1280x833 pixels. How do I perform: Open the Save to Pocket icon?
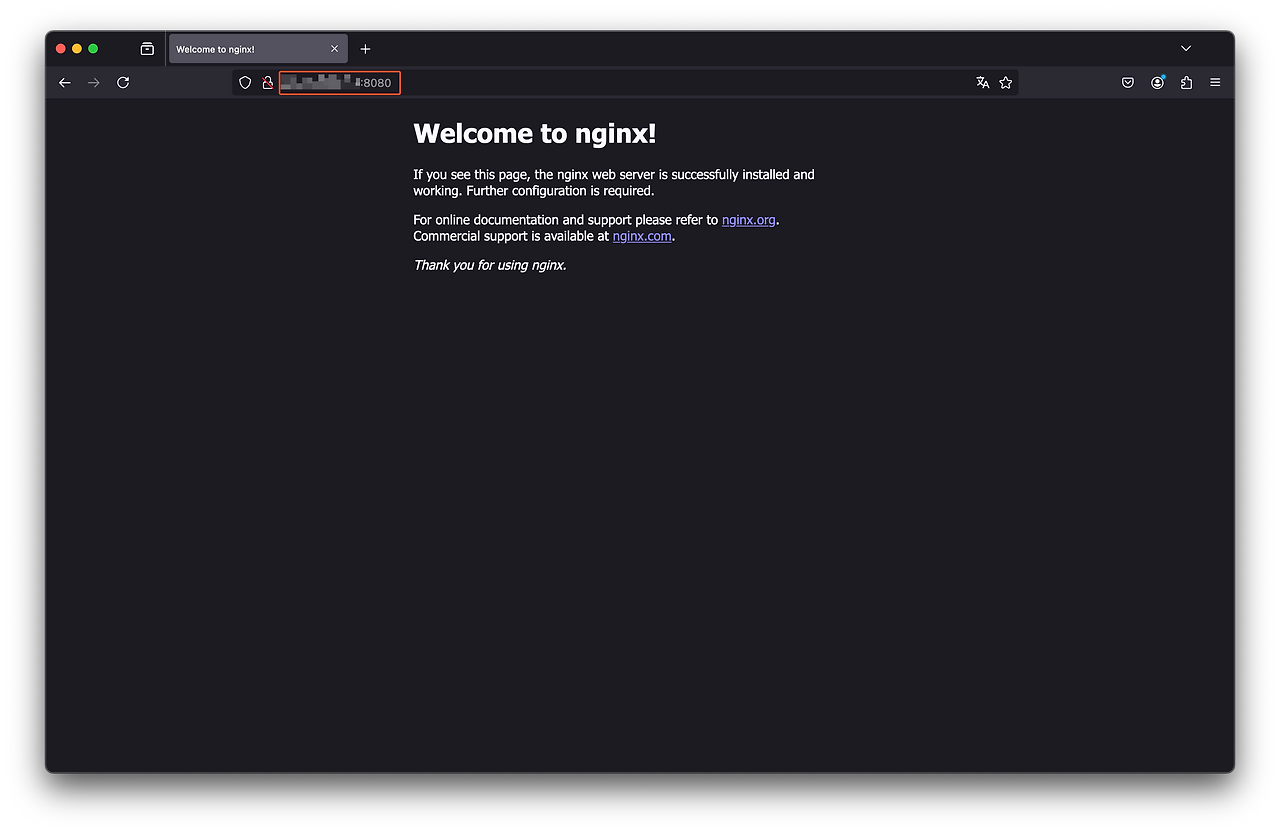pos(1128,83)
